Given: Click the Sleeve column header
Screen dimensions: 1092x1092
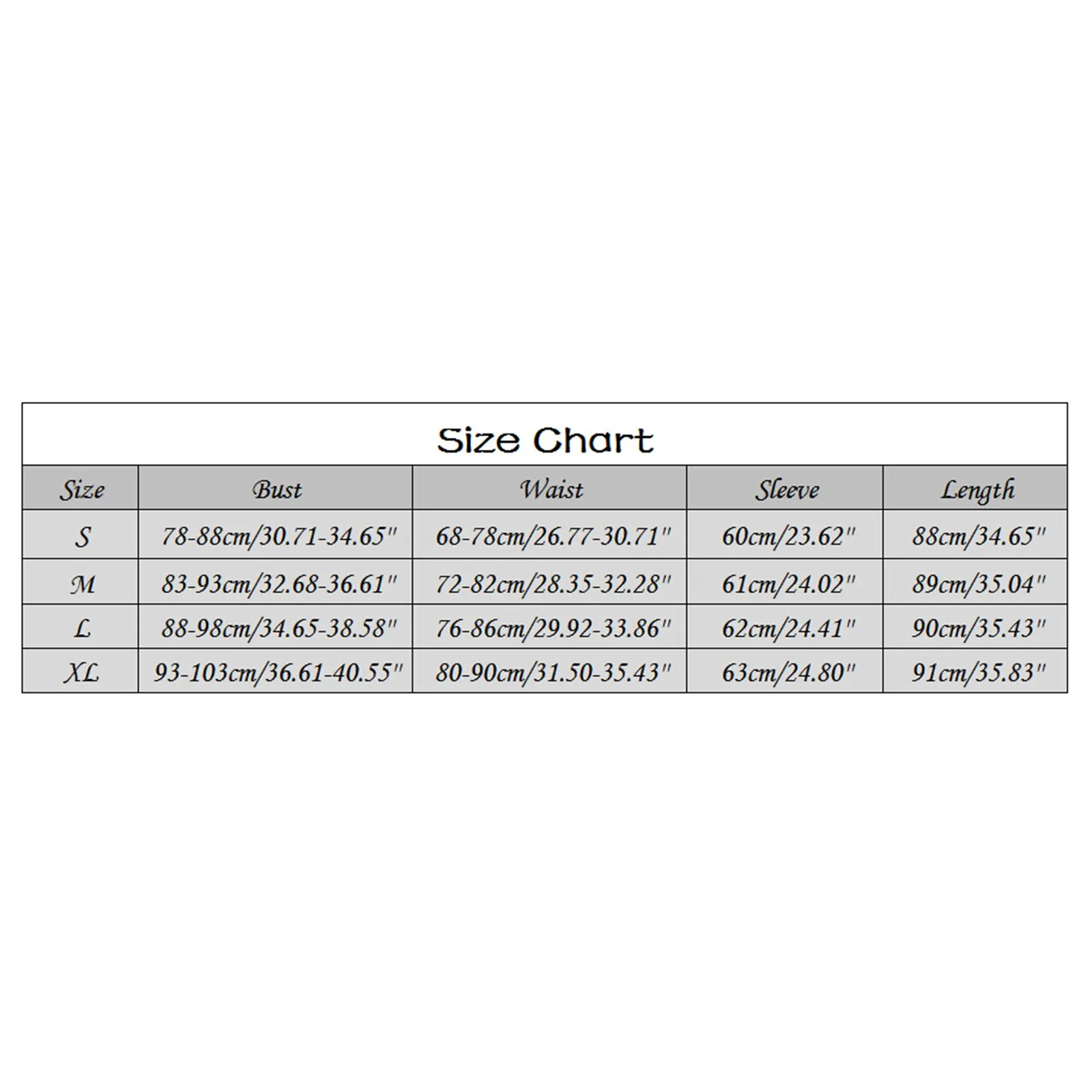Looking at the screenshot, I should click(786, 489).
